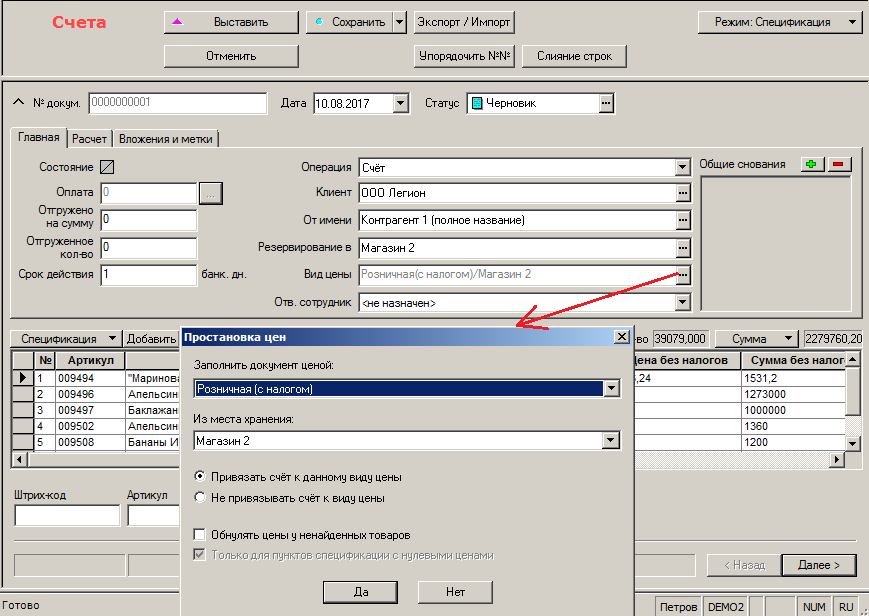The image size is (869, 616).
Task: Click ellipsis button next to Оплата
Action: point(211,194)
